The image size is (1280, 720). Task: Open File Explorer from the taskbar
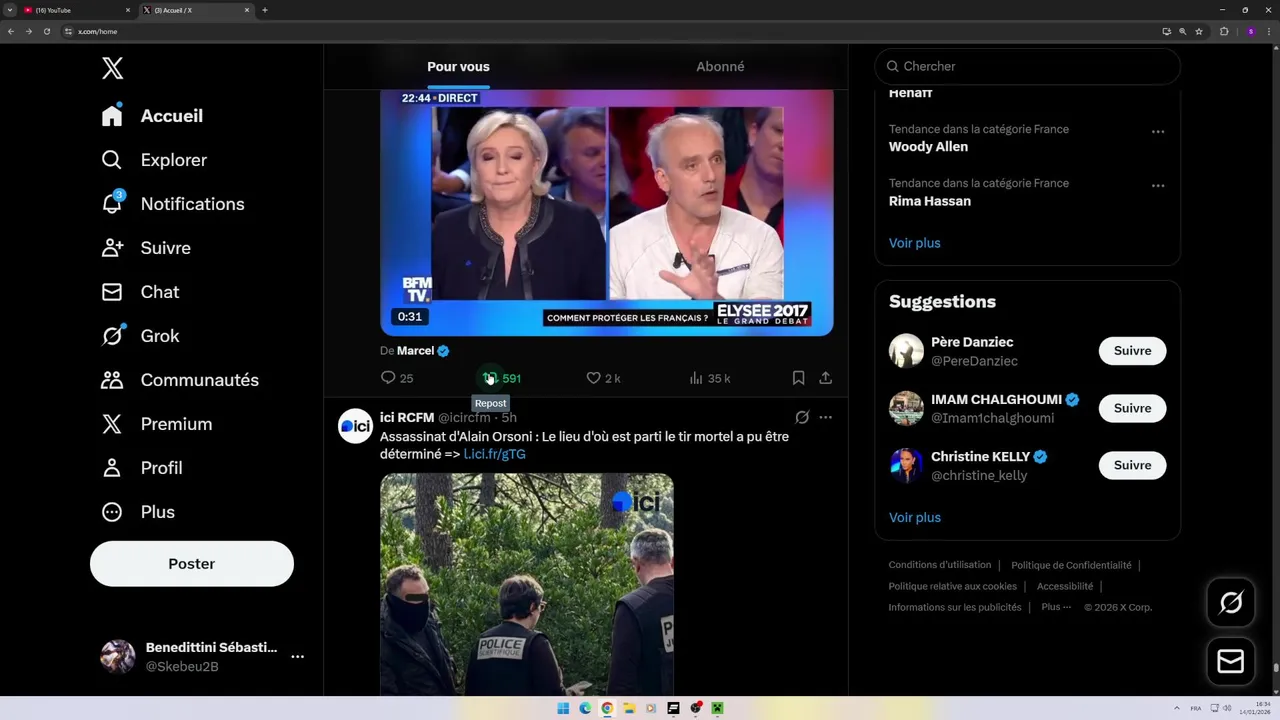629,708
